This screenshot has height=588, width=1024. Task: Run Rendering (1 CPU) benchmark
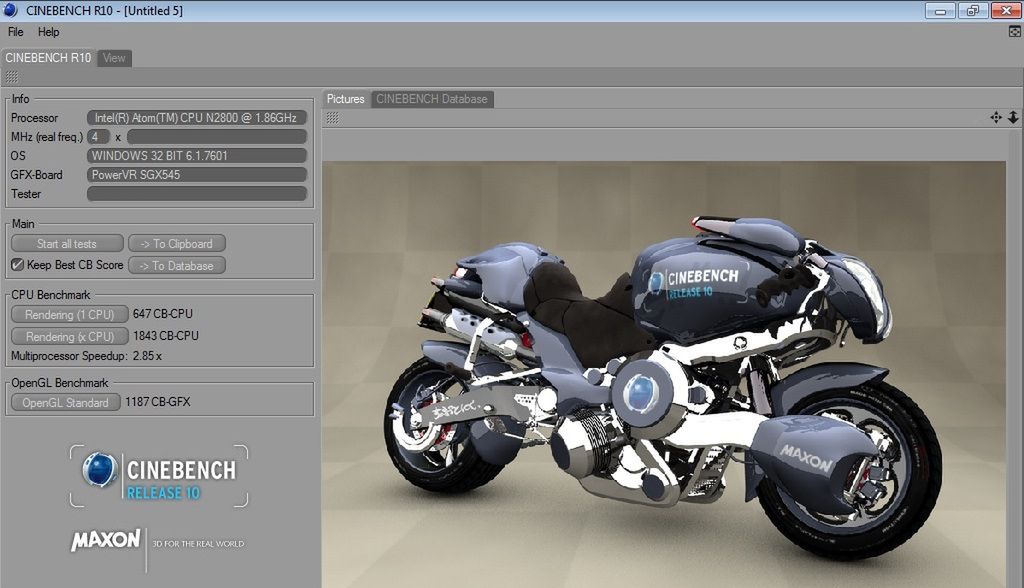coord(69,314)
